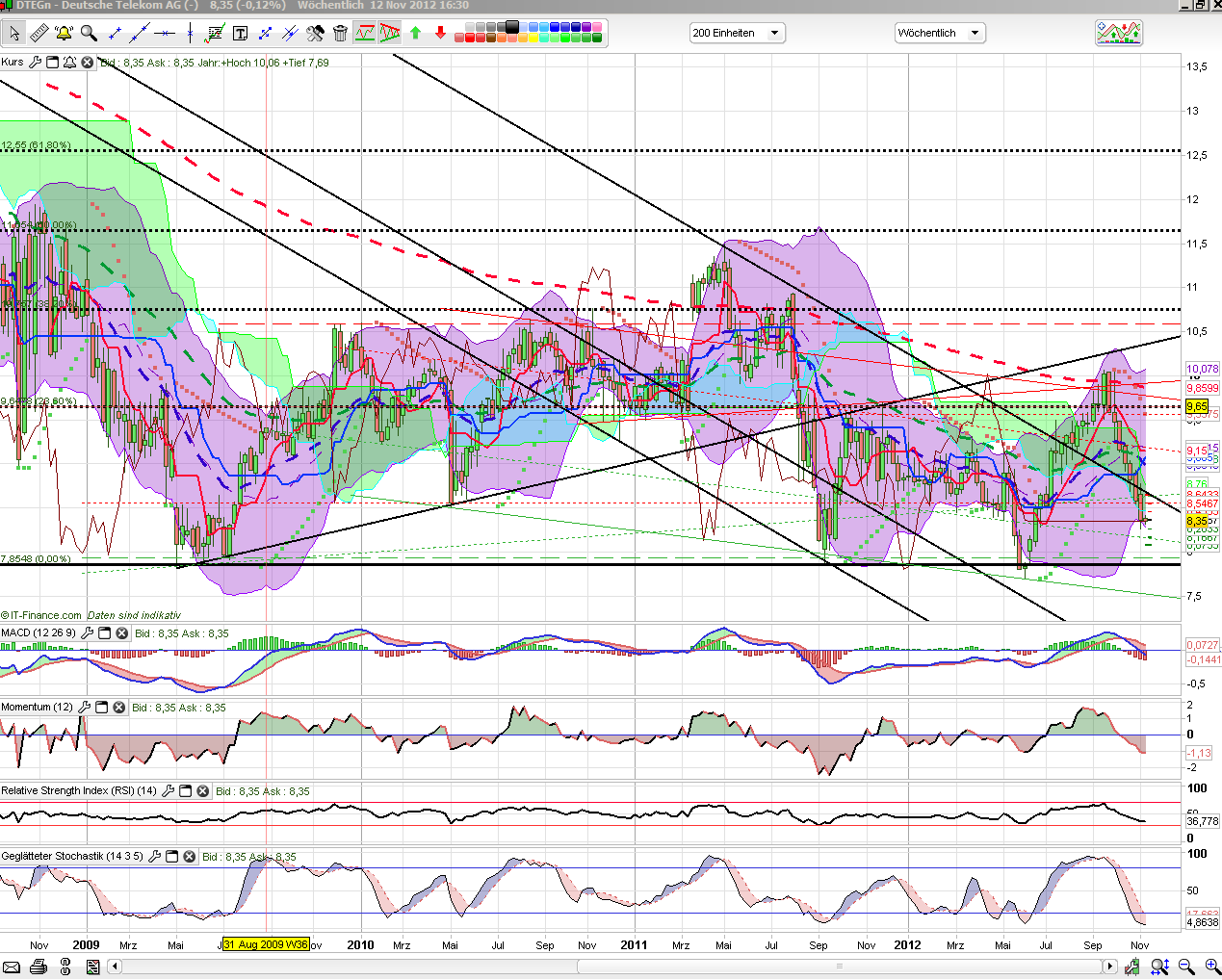Click the print icon at bottom left
Screen dimensions: 1222x980
(x=39, y=967)
